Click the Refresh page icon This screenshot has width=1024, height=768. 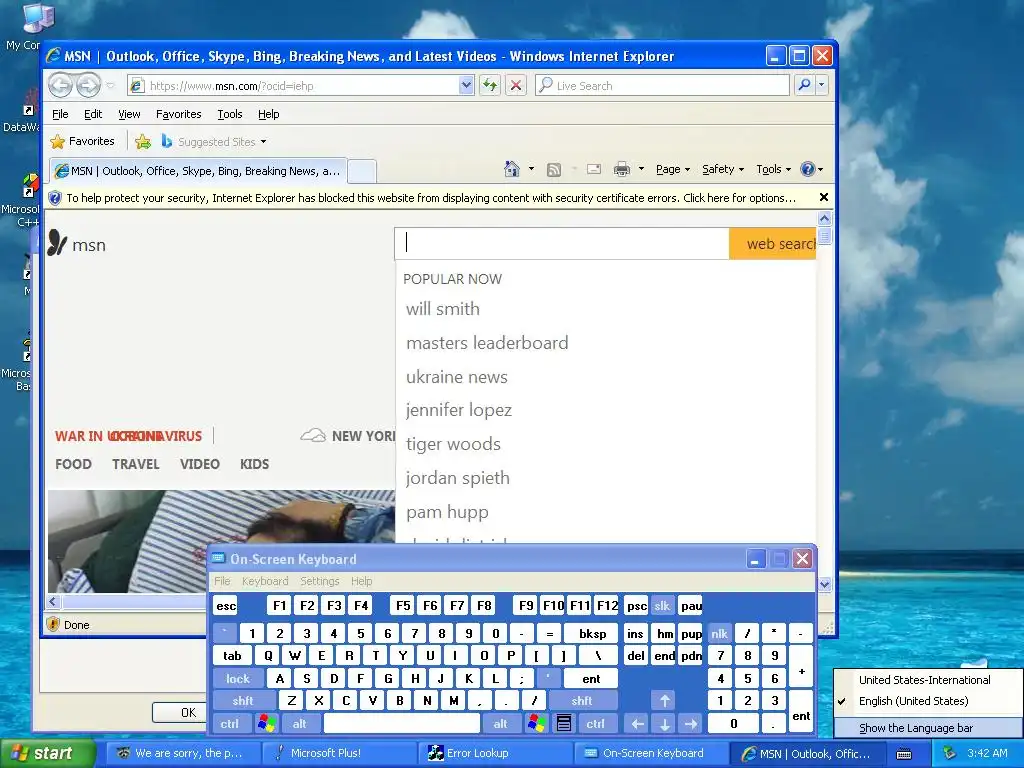(x=490, y=85)
